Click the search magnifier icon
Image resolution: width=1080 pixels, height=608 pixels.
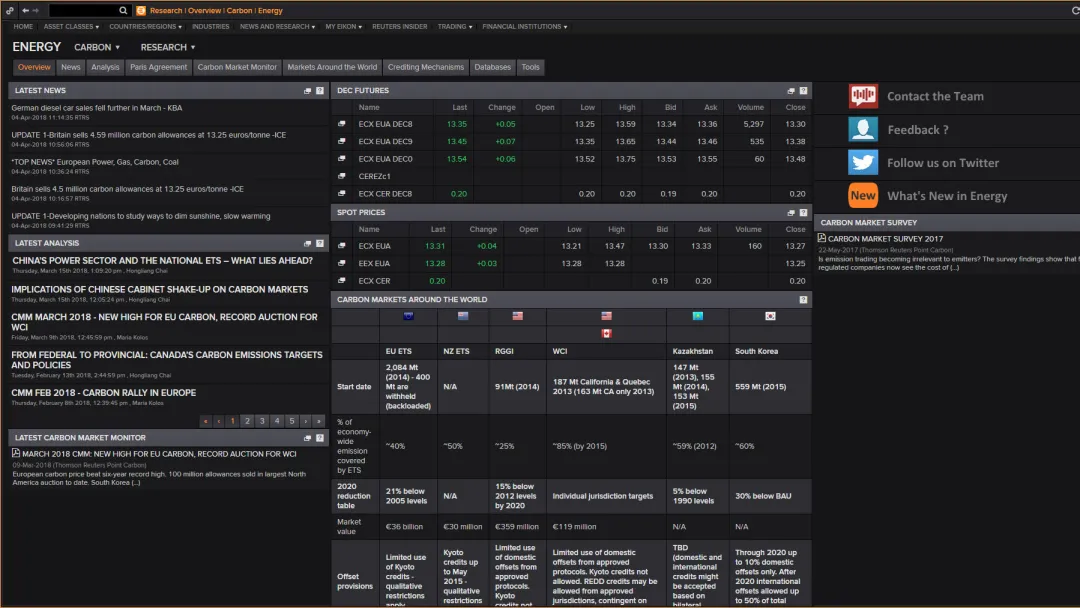(123, 11)
